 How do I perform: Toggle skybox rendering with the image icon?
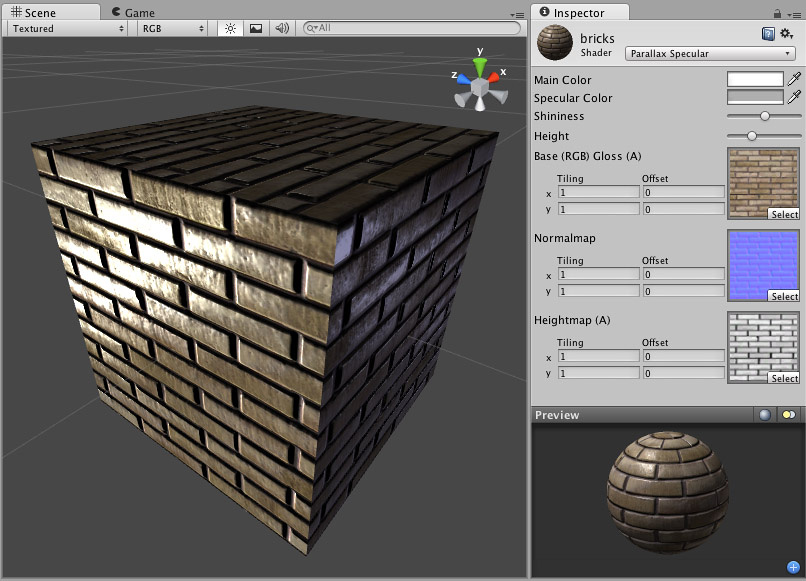click(x=254, y=29)
